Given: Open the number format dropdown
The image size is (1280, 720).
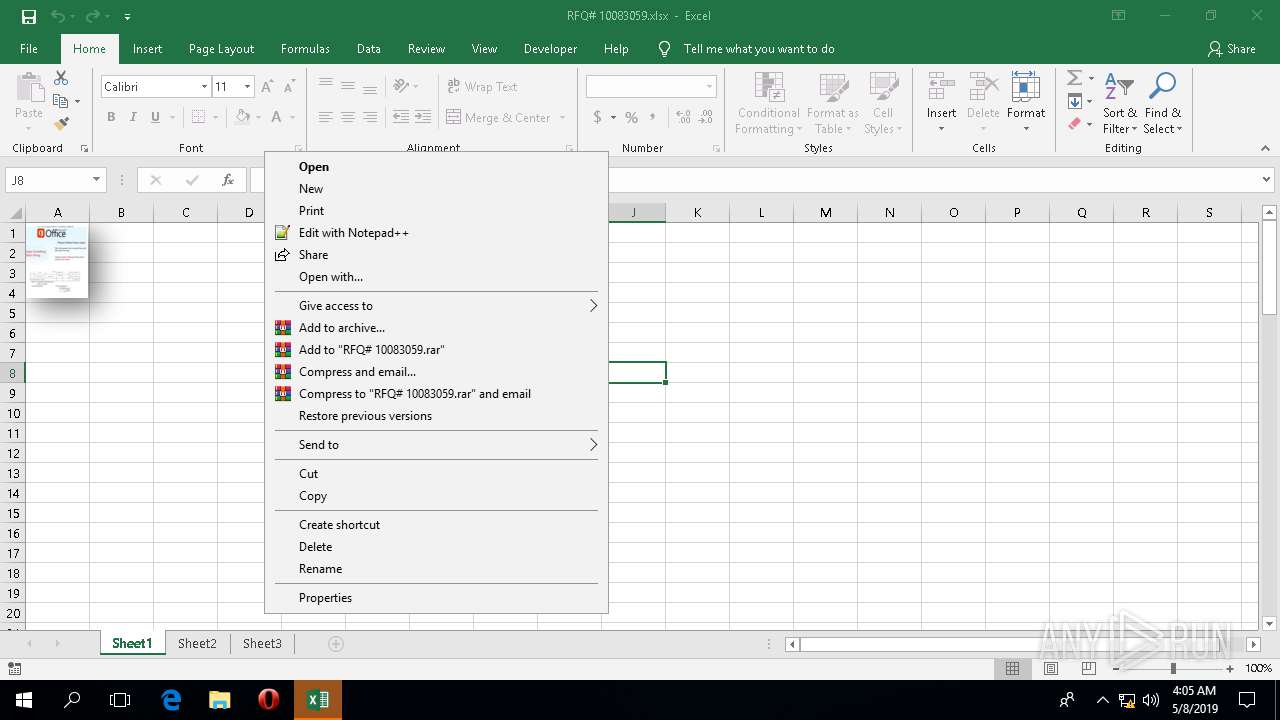Looking at the screenshot, I should tap(709, 87).
